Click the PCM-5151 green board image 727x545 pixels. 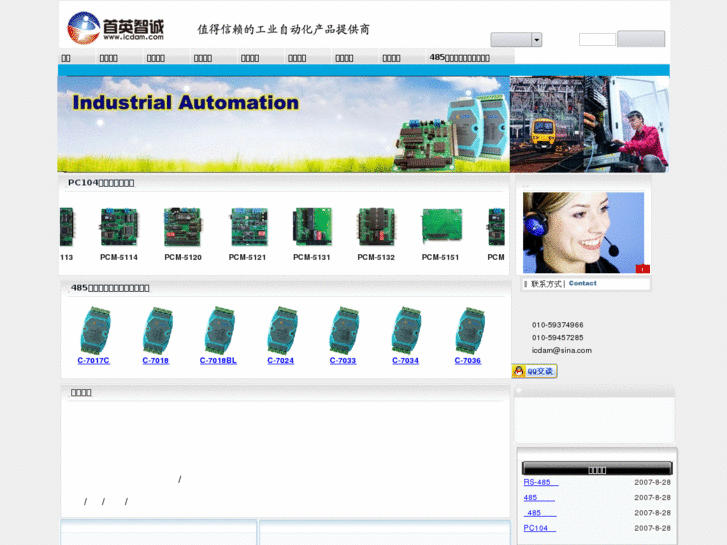click(x=440, y=227)
